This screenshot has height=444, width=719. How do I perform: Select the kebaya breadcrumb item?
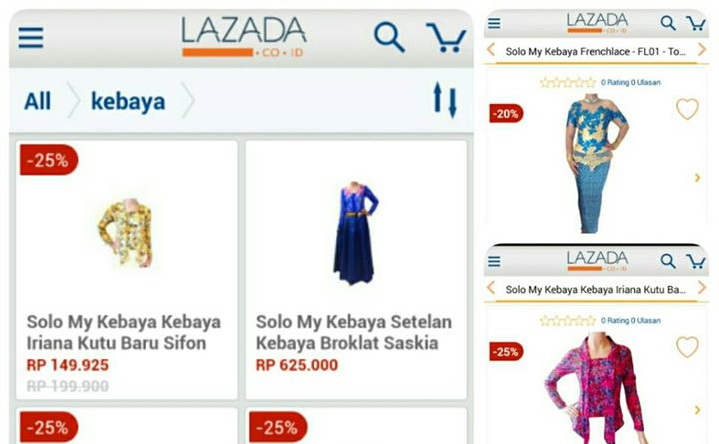(128, 101)
